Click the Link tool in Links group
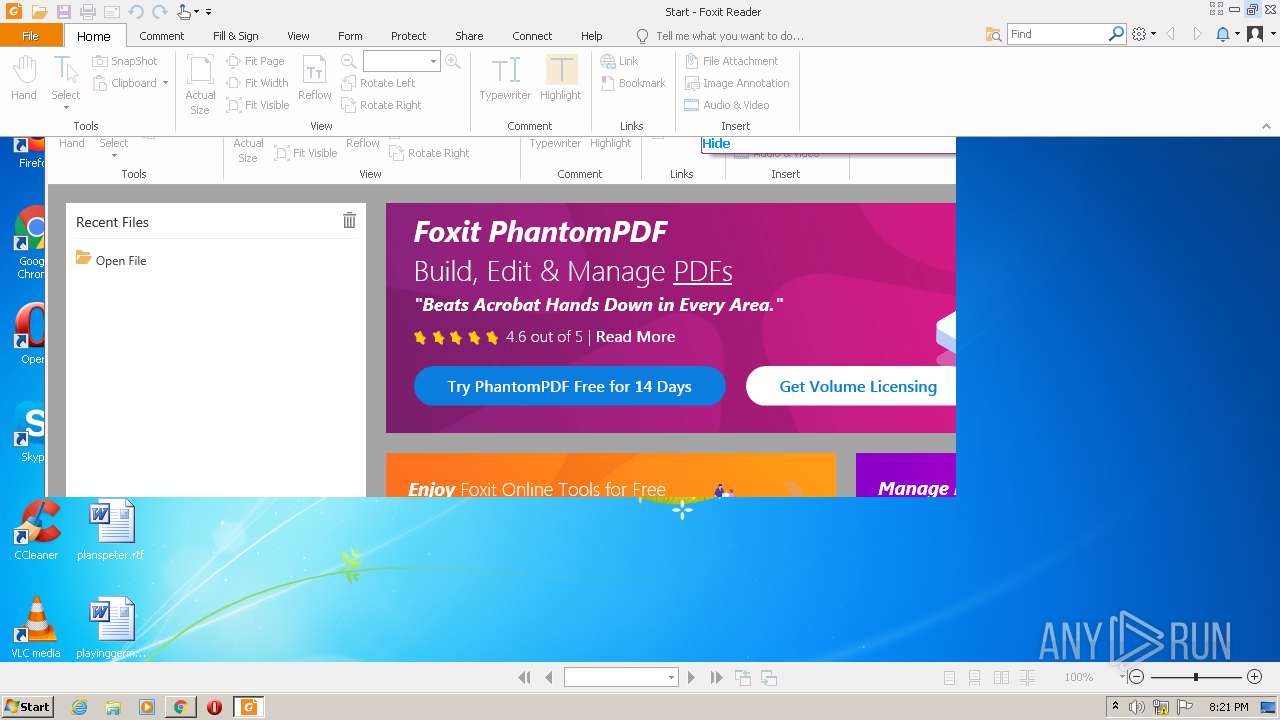Image resolution: width=1280 pixels, height=720 pixels. 619,61
